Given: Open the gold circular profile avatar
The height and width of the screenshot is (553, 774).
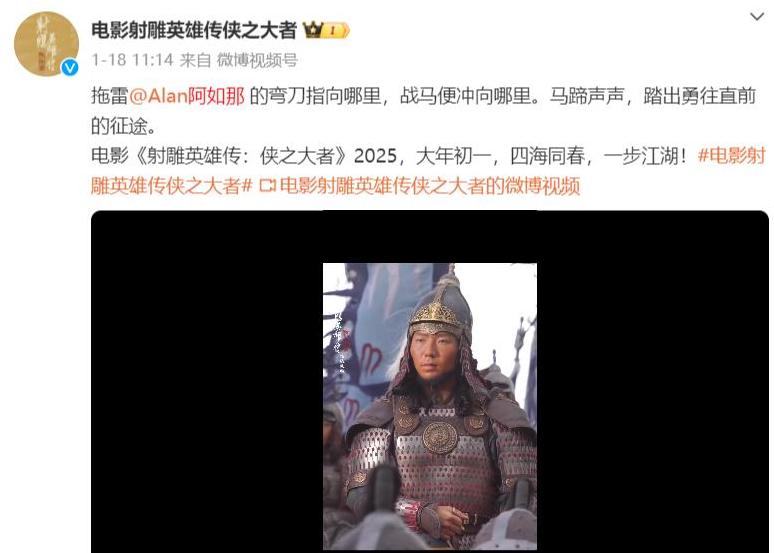Looking at the screenshot, I should tap(46, 43).
